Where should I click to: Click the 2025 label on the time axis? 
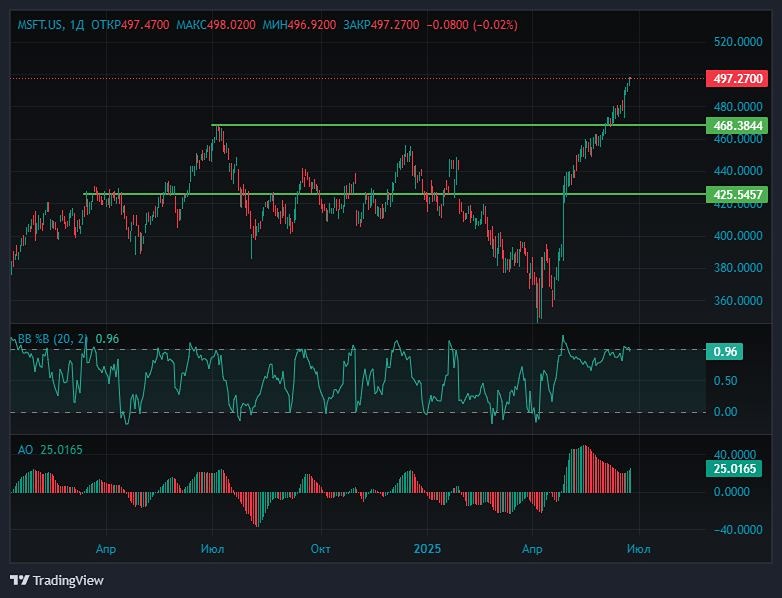(x=427, y=549)
